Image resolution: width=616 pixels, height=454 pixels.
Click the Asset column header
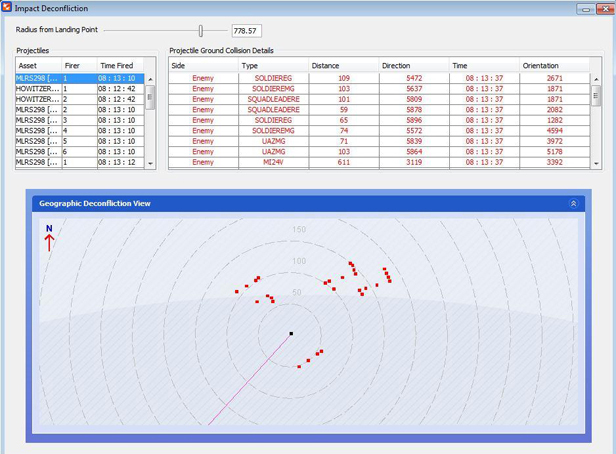[x=38, y=66]
